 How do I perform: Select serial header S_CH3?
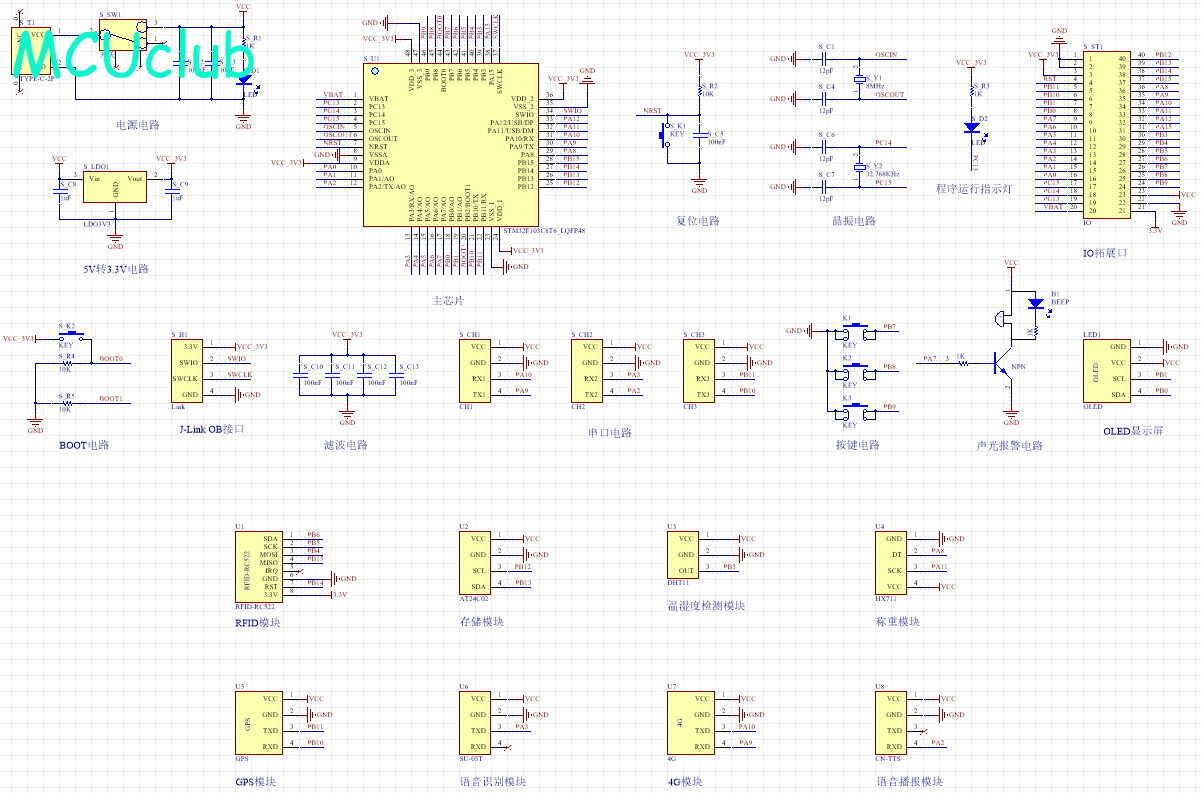coord(701,371)
